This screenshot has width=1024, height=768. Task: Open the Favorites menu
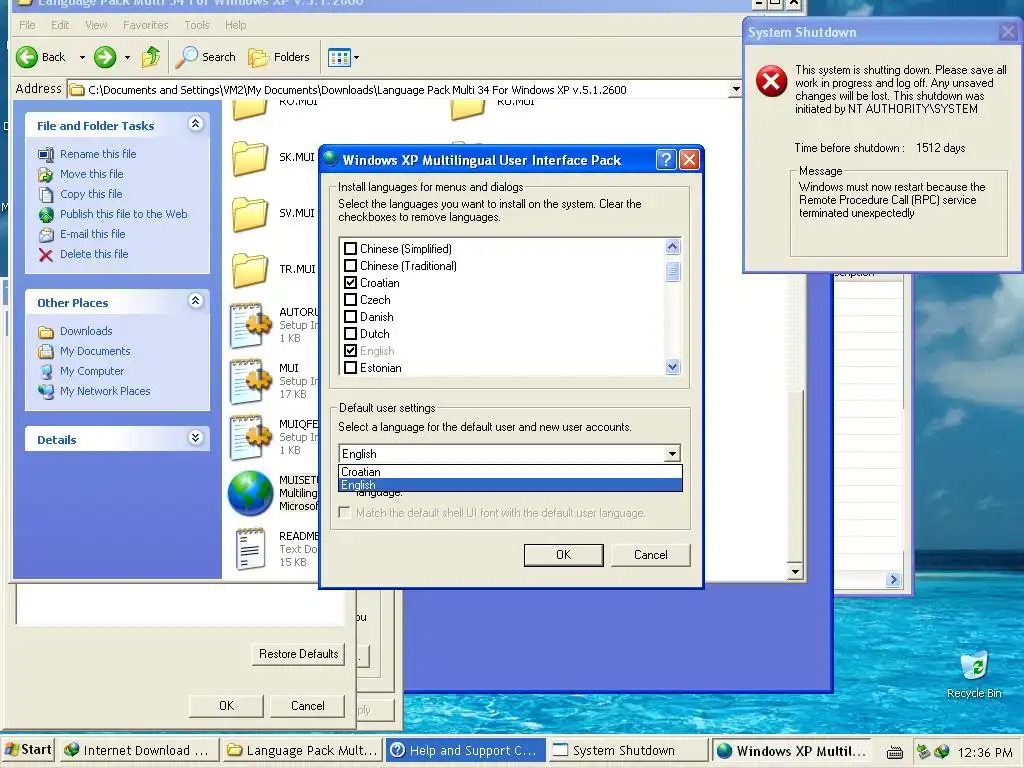tap(146, 25)
